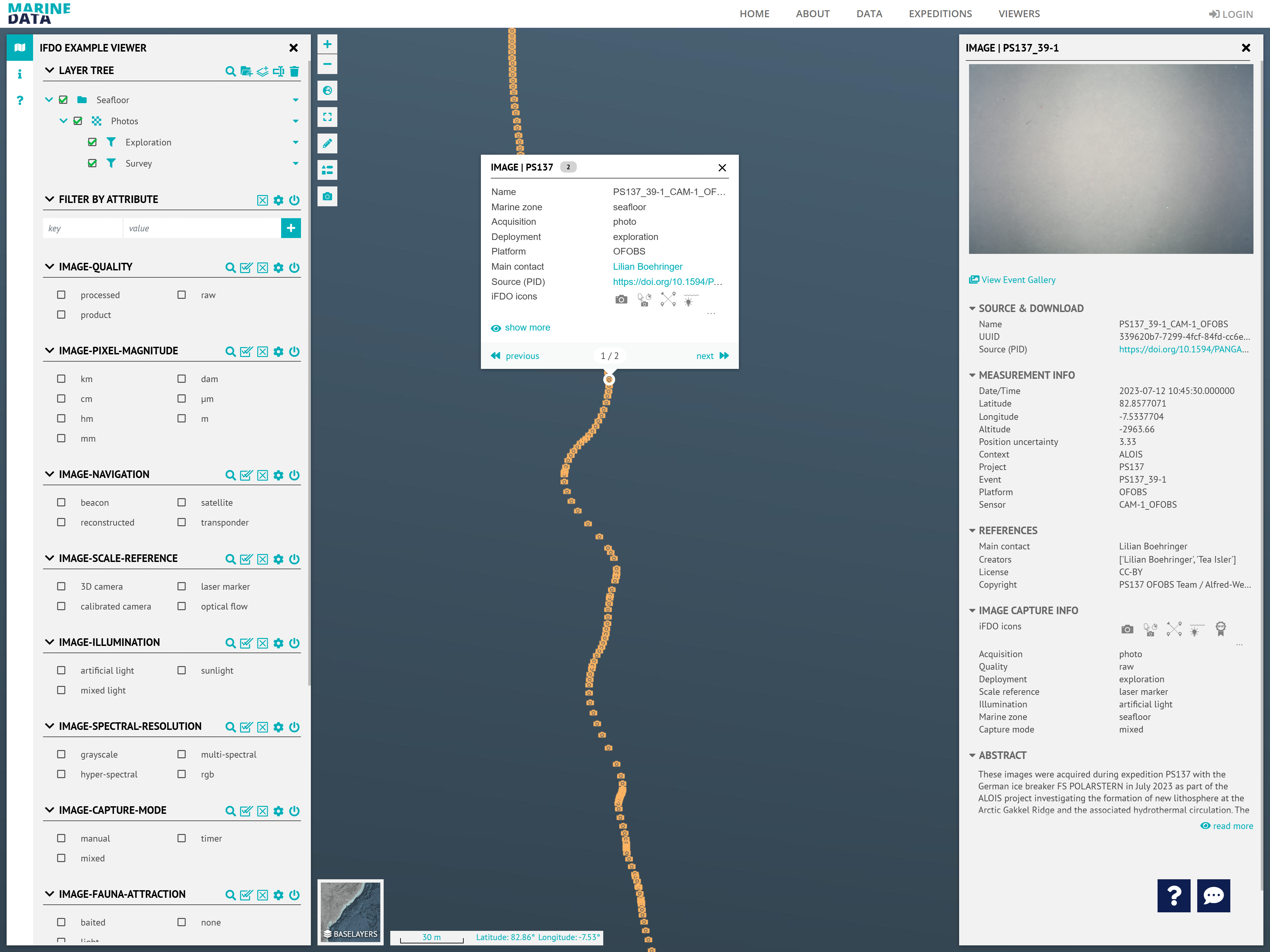Viewport: 1270px width, 952px height.
Task: Open the About menu item
Action: pyautogui.click(x=812, y=14)
